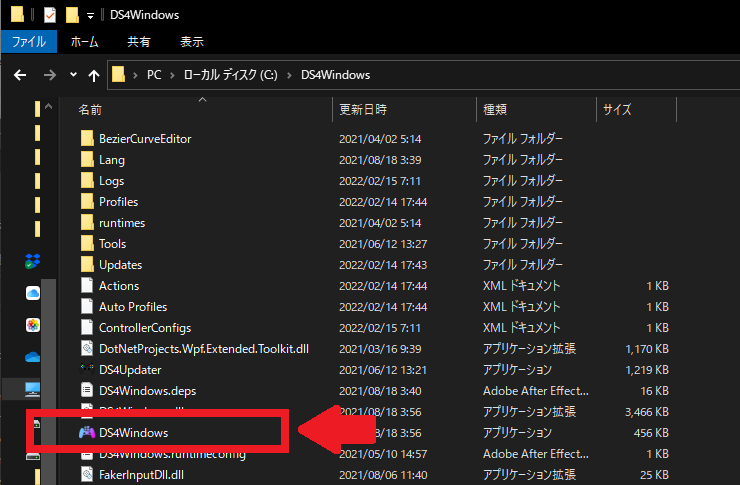740x485 pixels.
Task: Open the 表示 ribbon tab
Action: pyautogui.click(x=192, y=42)
